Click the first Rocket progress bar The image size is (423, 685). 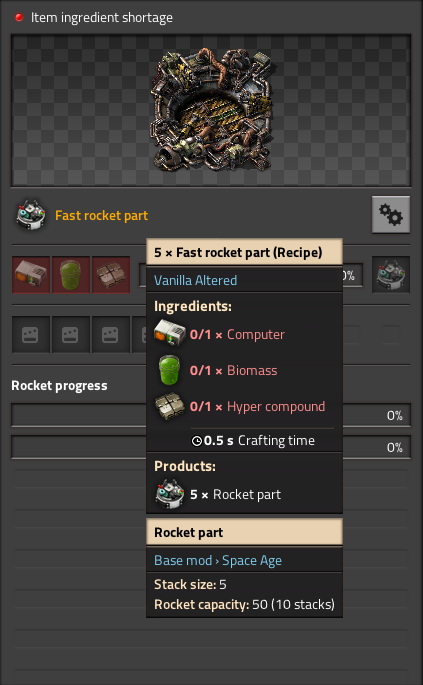[211, 415]
